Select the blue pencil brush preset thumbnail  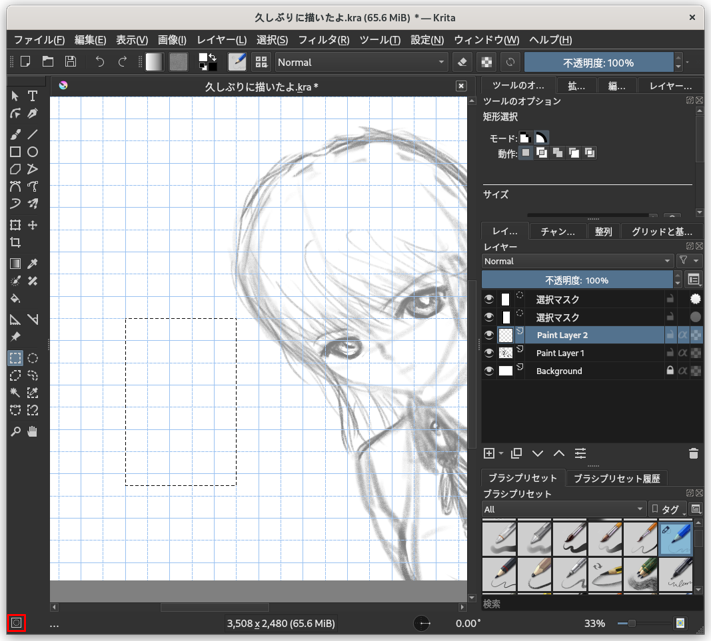pos(676,539)
